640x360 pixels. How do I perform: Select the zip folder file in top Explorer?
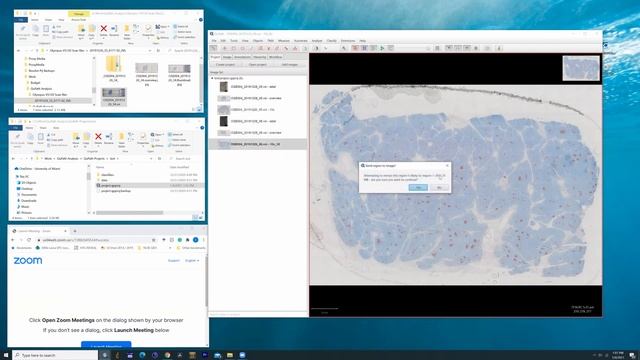[x=114, y=69]
